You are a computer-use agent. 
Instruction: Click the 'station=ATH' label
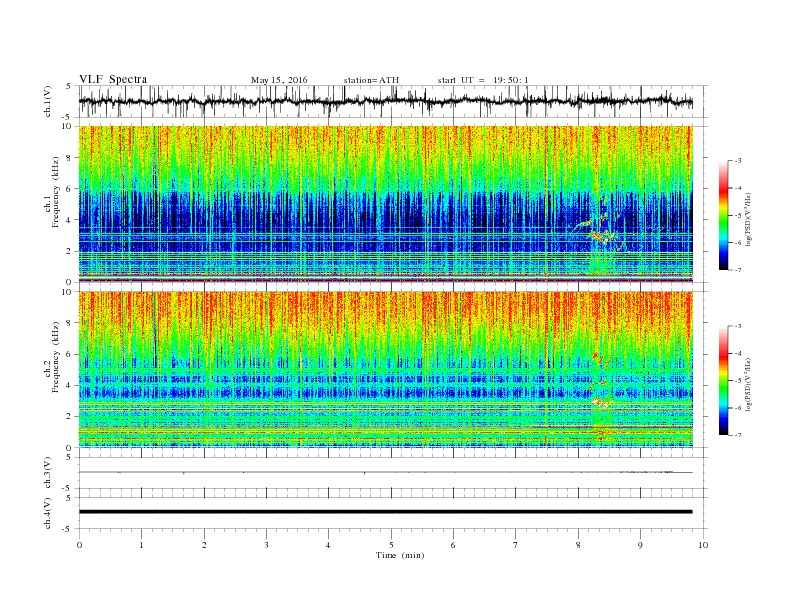click(x=371, y=80)
